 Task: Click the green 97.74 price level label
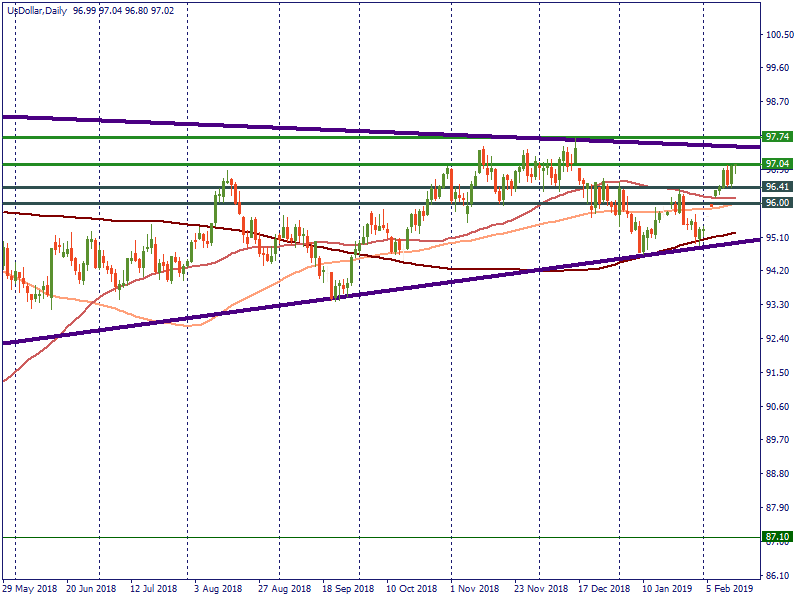777,136
